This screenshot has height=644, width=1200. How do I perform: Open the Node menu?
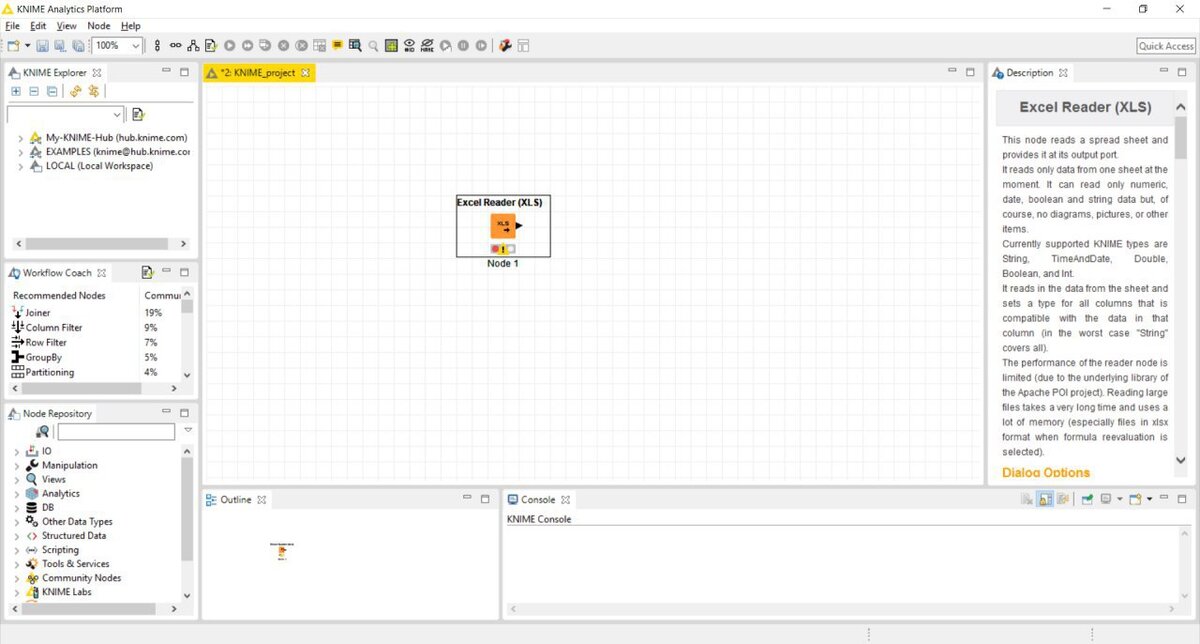pos(99,25)
